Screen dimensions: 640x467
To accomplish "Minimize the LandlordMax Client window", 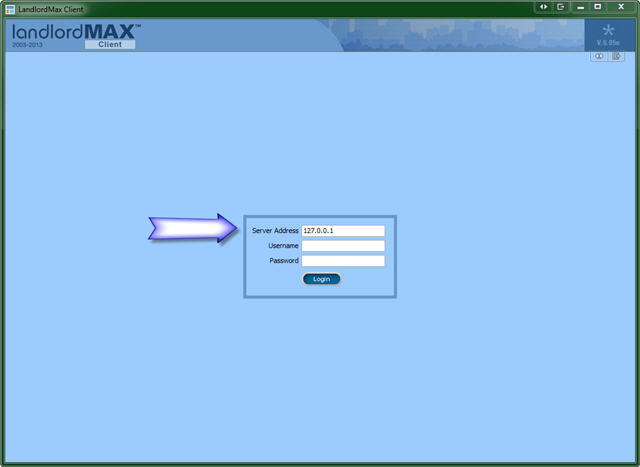I will (x=580, y=7).
